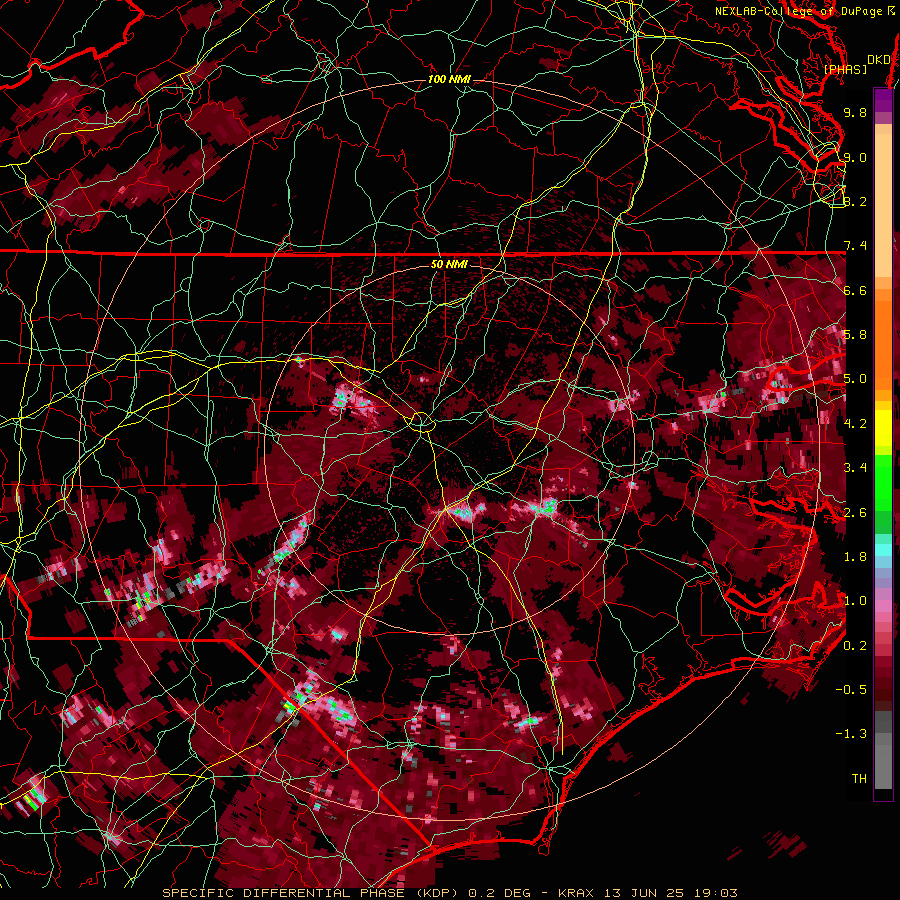
Task: Click the KRAX 13 JUN 25 19:03 timestamp
Action: click(x=647, y=893)
